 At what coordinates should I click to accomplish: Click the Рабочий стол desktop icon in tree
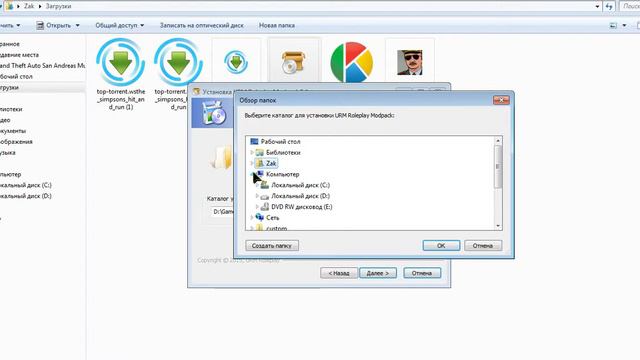(x=254, y=142)
